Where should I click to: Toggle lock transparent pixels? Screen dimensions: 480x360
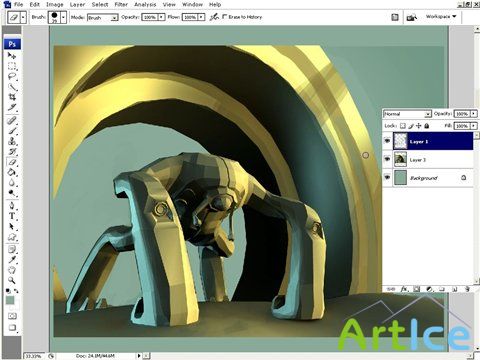click(x=403, y=126)
